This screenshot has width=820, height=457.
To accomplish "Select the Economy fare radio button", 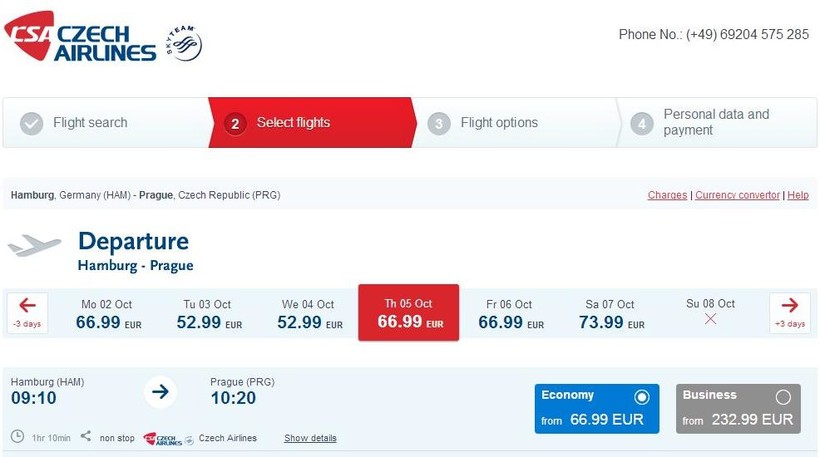I will (641, 397).
